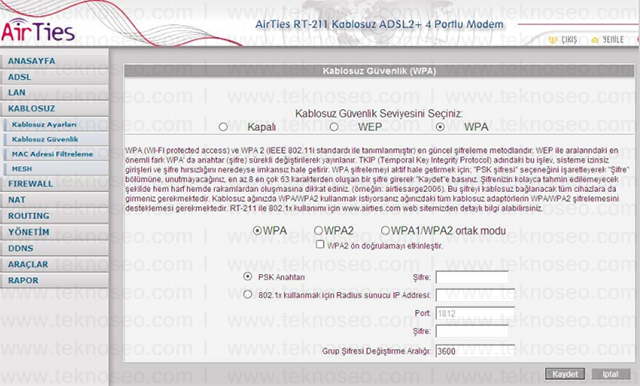Open the NAT menu
The height and width of the screenshot is (386, 640).
tap(54, 200)
